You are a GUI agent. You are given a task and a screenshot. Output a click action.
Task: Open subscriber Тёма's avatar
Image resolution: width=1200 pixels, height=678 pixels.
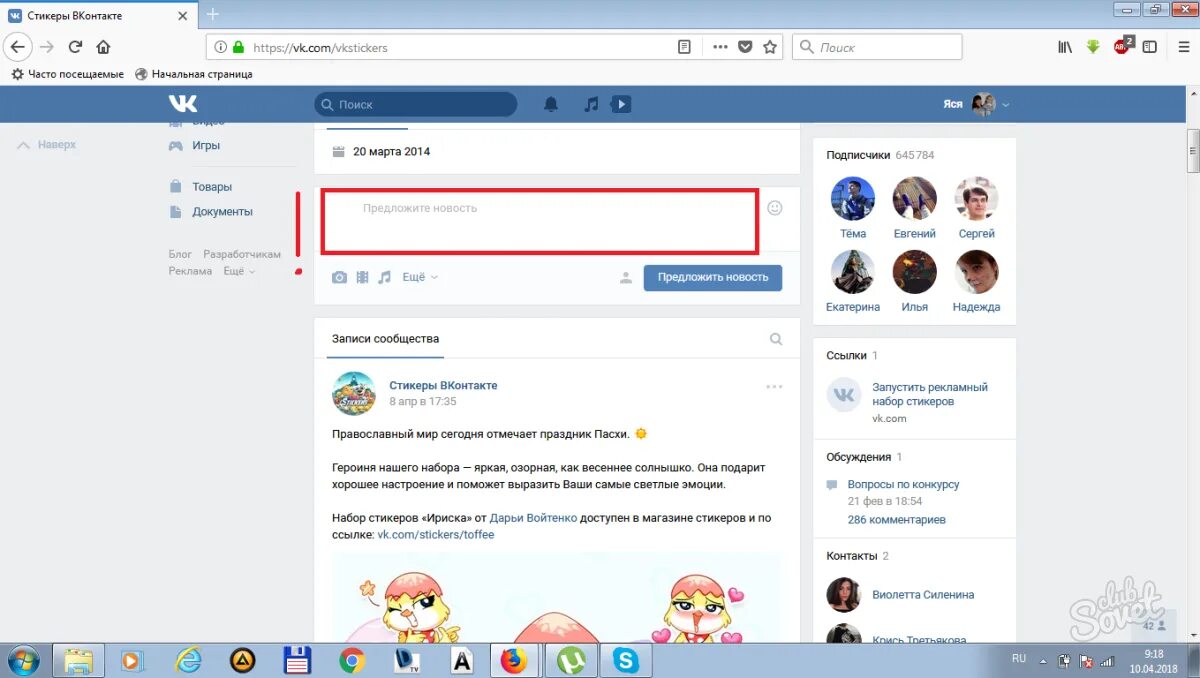853,198
